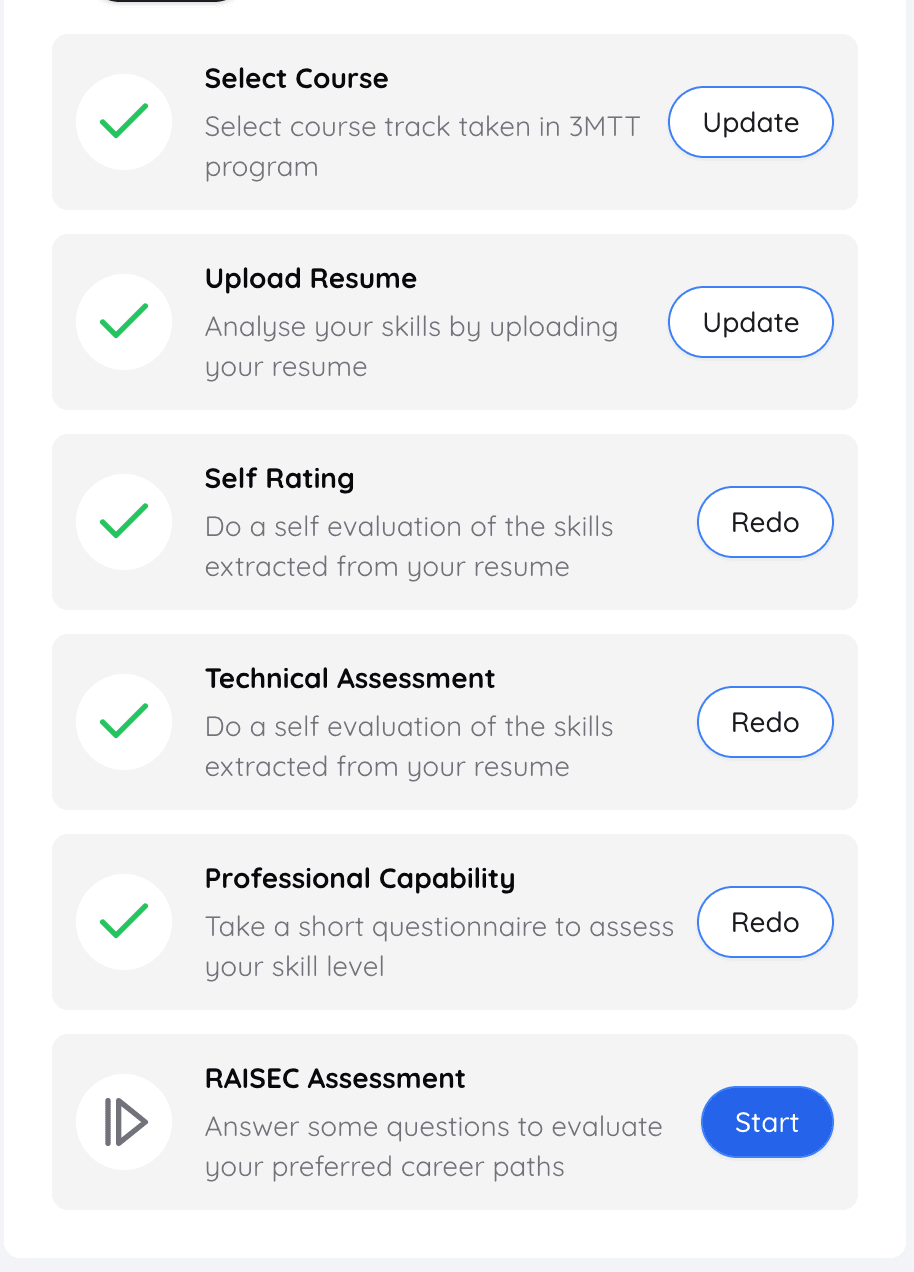914x1272 pixels.
Task: Click the Self Rating green checkmark icon
Action: (124, 522)
